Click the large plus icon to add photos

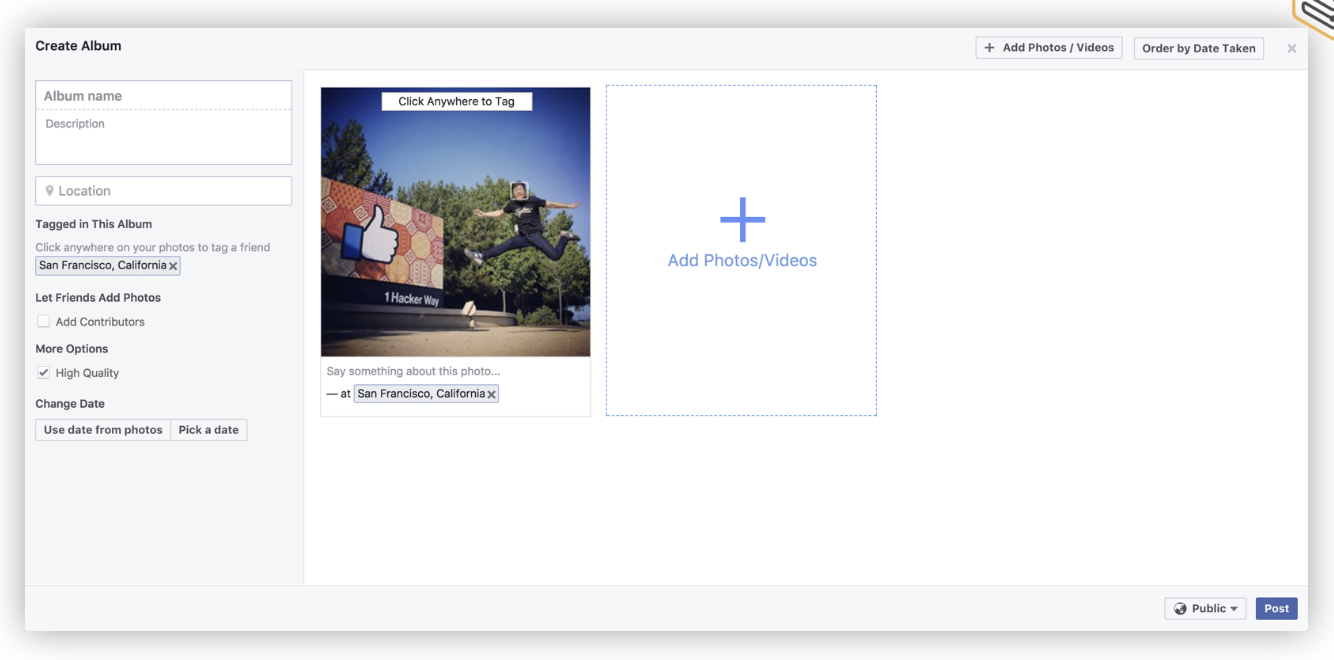(742, 220)
